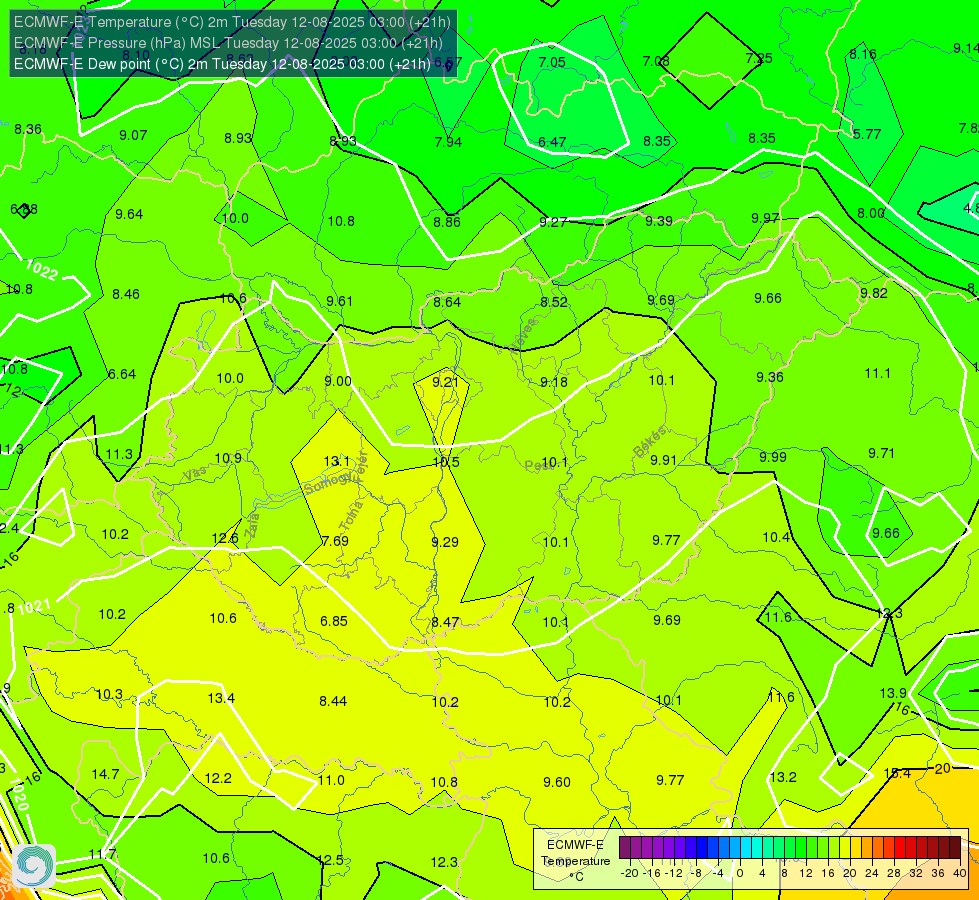Click the 8.47 value

pyautogui.click(x=445, y=622)
